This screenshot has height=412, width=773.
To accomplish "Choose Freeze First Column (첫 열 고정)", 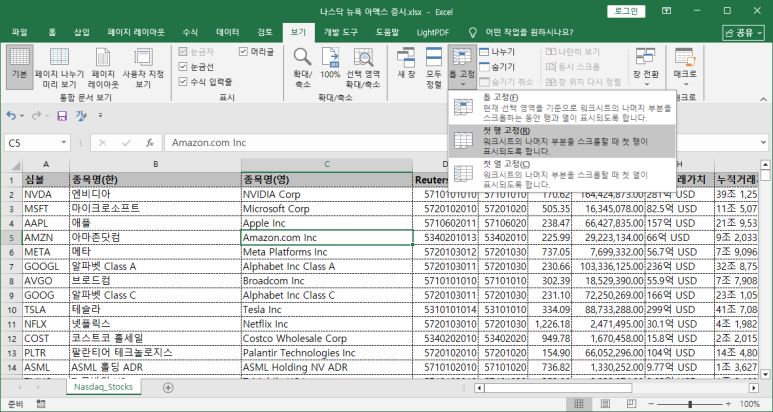I will [562, 174].
